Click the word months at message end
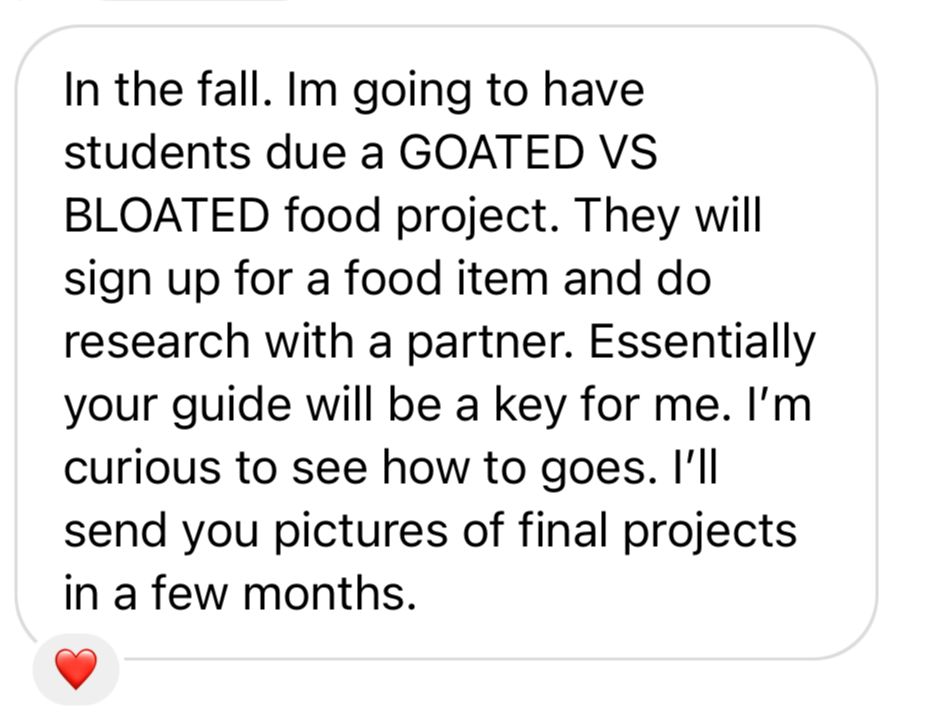926x721 pixels. click(327, 594)
